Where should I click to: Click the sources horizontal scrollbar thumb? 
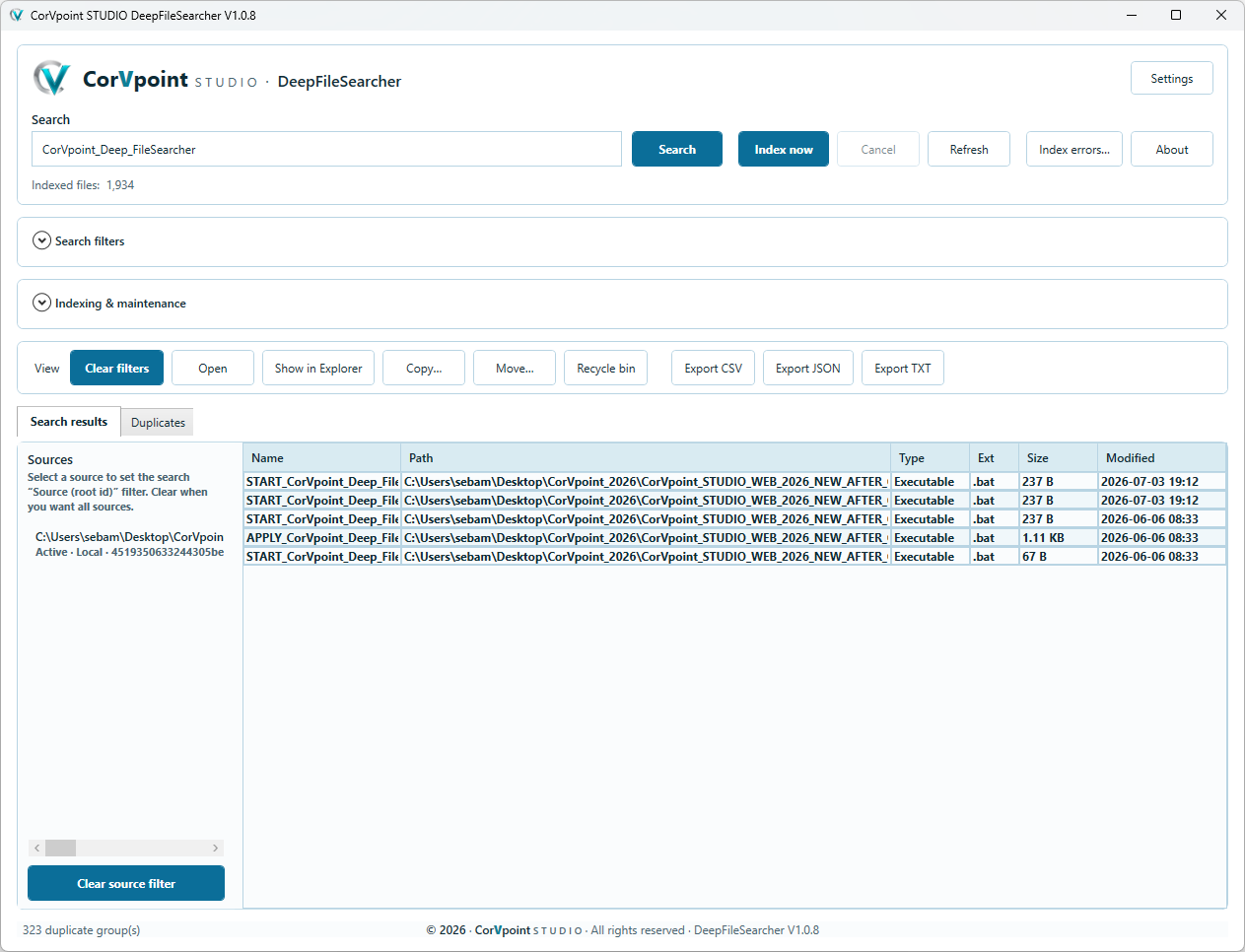[60, 848]
